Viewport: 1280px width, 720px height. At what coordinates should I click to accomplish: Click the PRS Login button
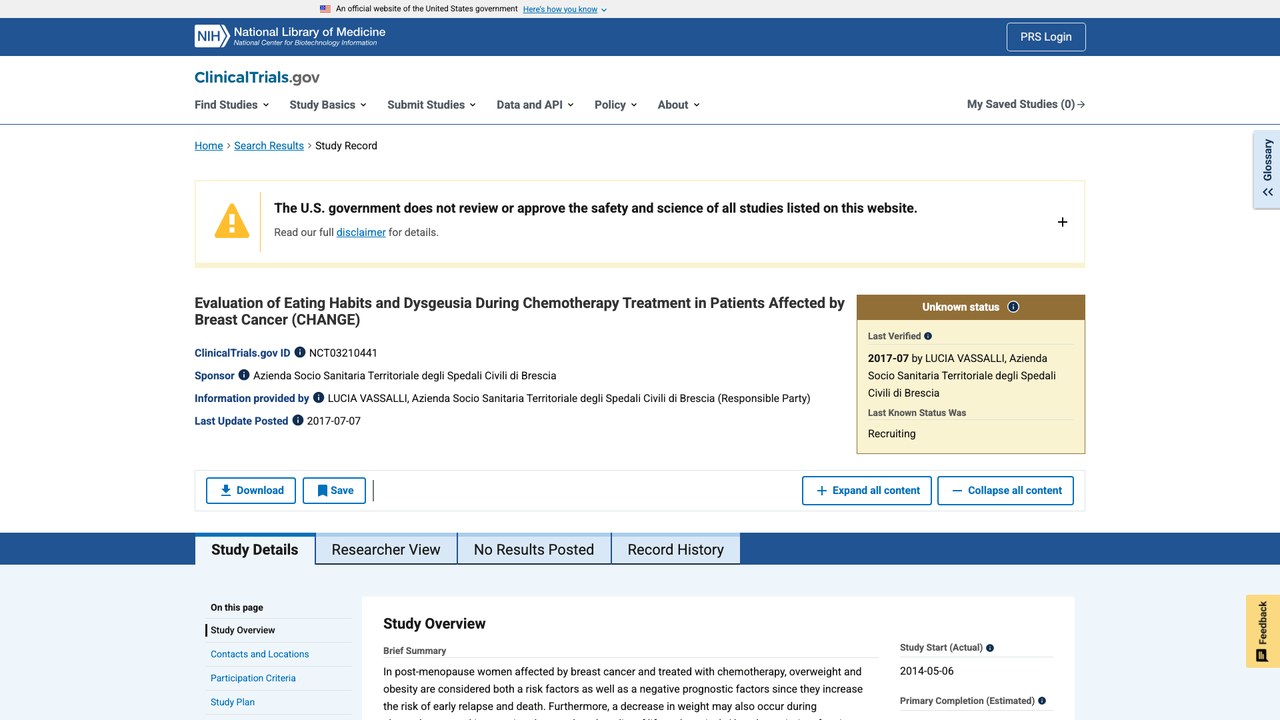1046,37
